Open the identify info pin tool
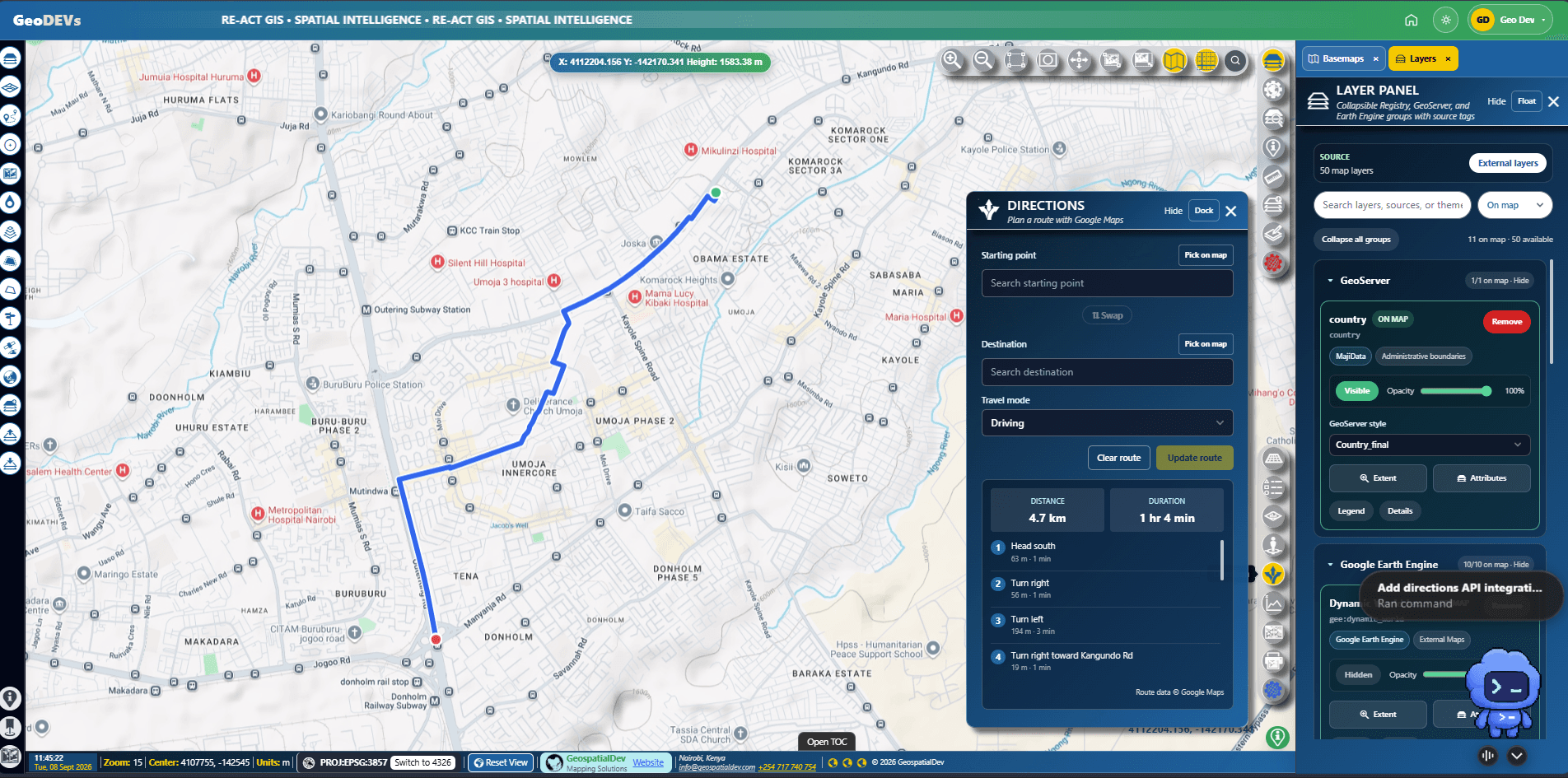Viewport: 1568px width, 778px height. pos(1273,148)
